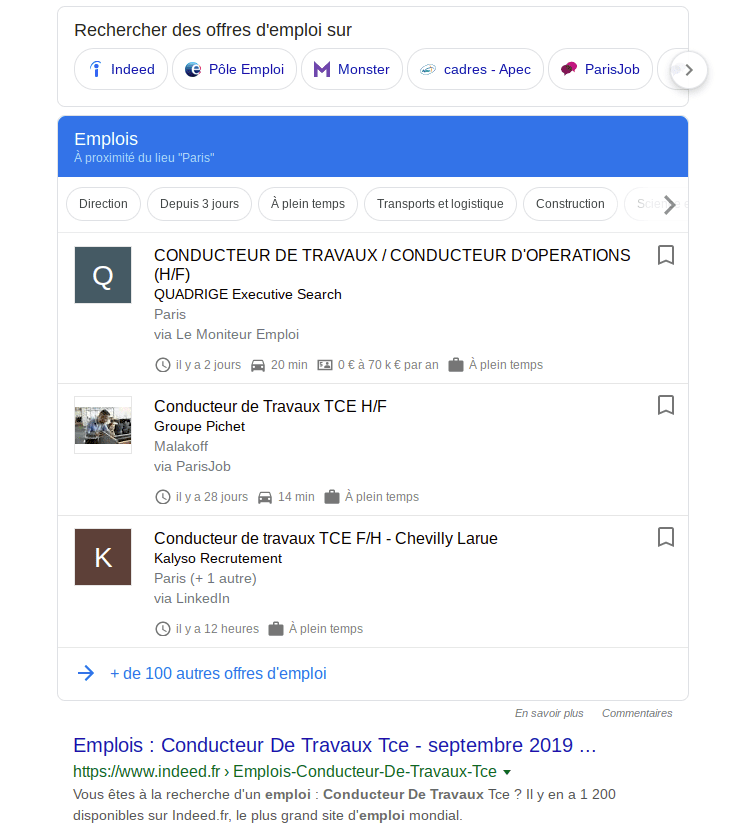Click the briefcase icon in QUADRIGE job
Image resolution: width=735 pixels, height=837 pixels.
point(456,365)
